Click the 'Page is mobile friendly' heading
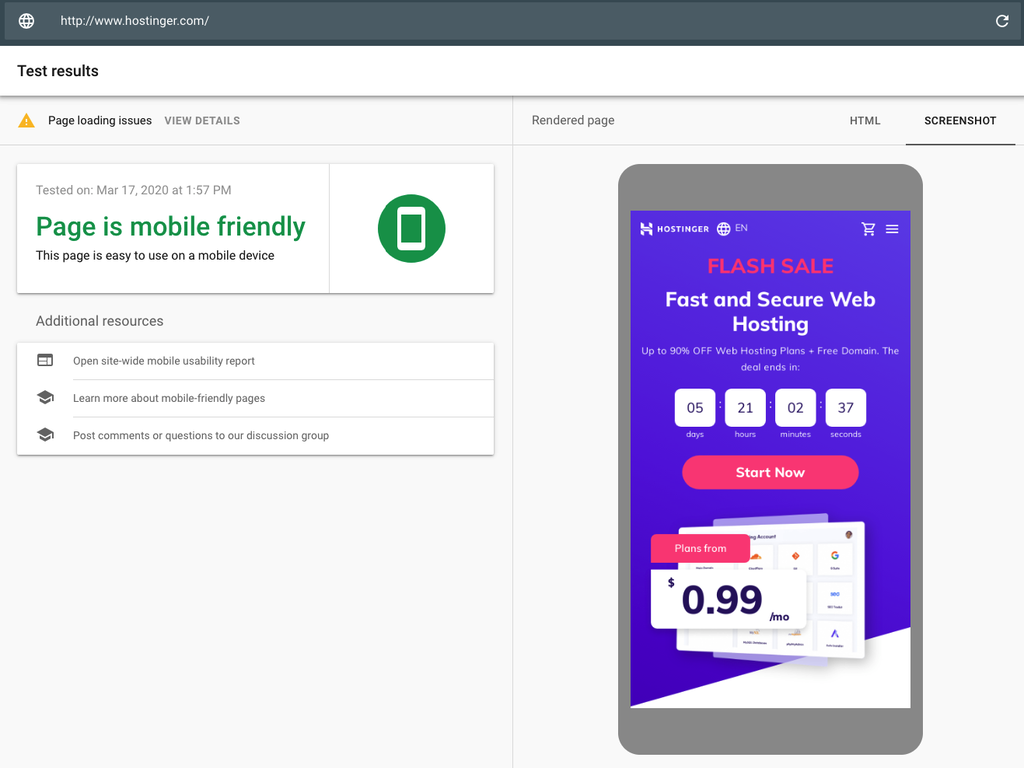Image resolution: width=1024 pixels, height=768 pixels. (x=170, y=227)
